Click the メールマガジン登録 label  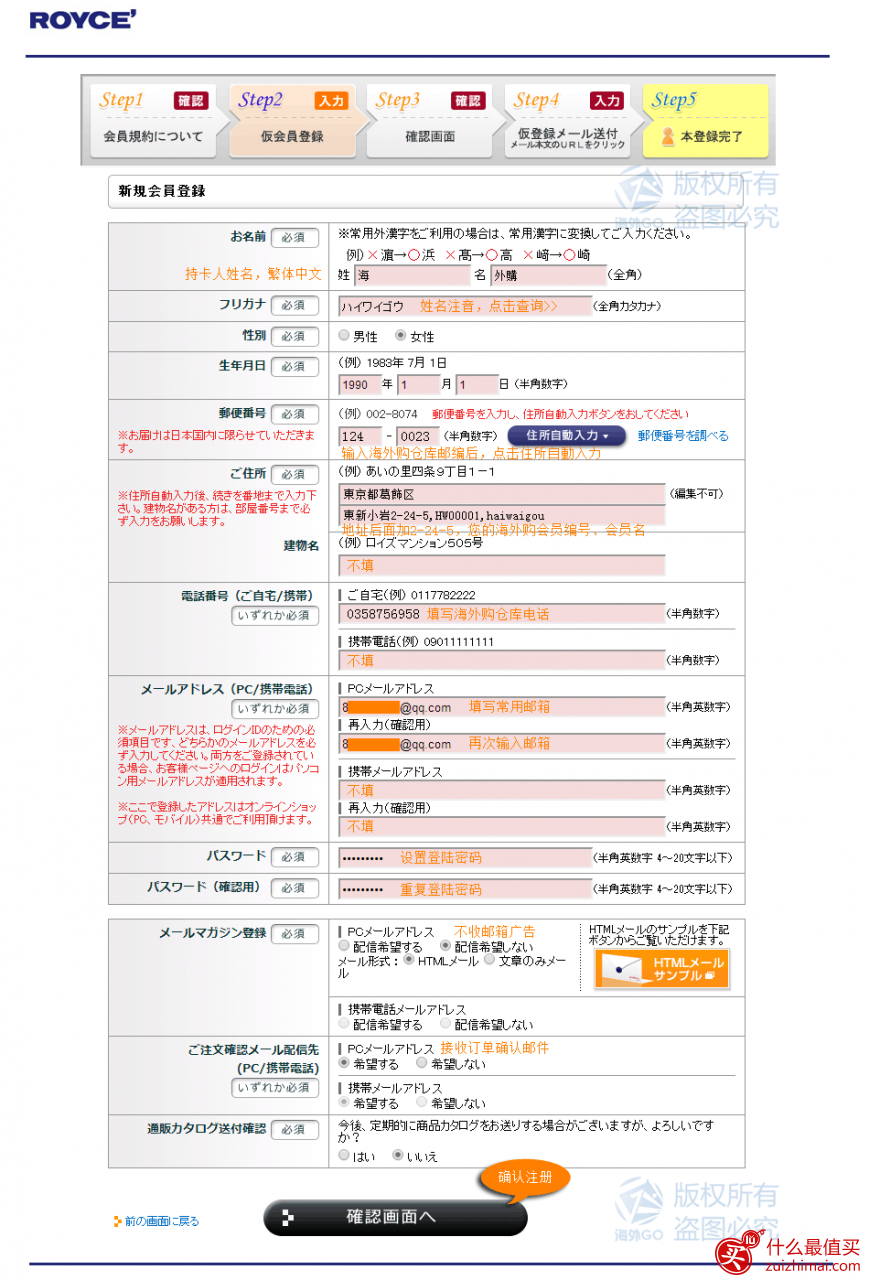tap(213, 933)
